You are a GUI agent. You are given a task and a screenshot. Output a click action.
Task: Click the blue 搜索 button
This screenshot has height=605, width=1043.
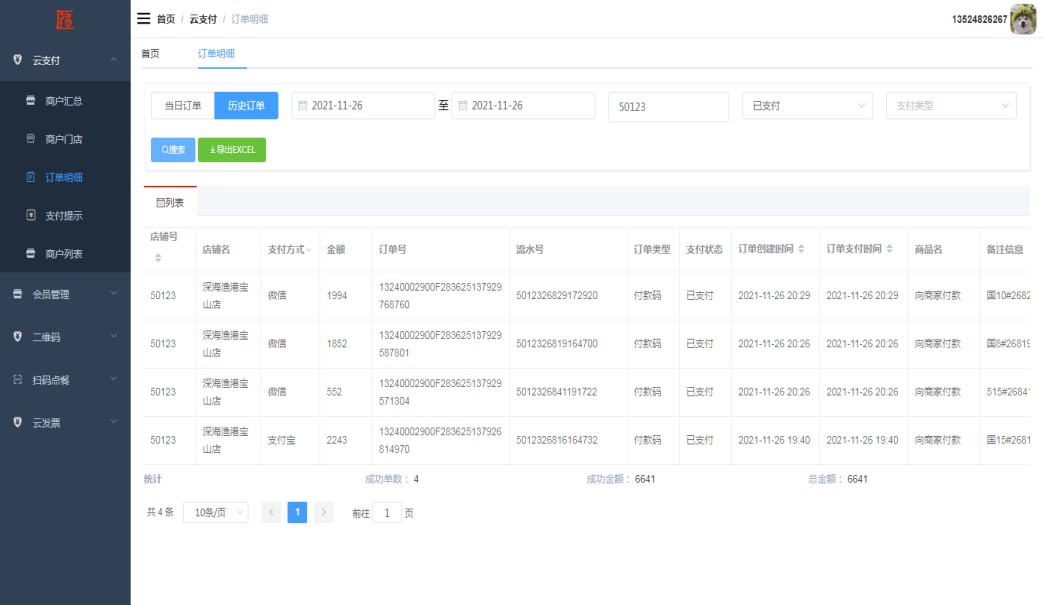coord(173,150)
